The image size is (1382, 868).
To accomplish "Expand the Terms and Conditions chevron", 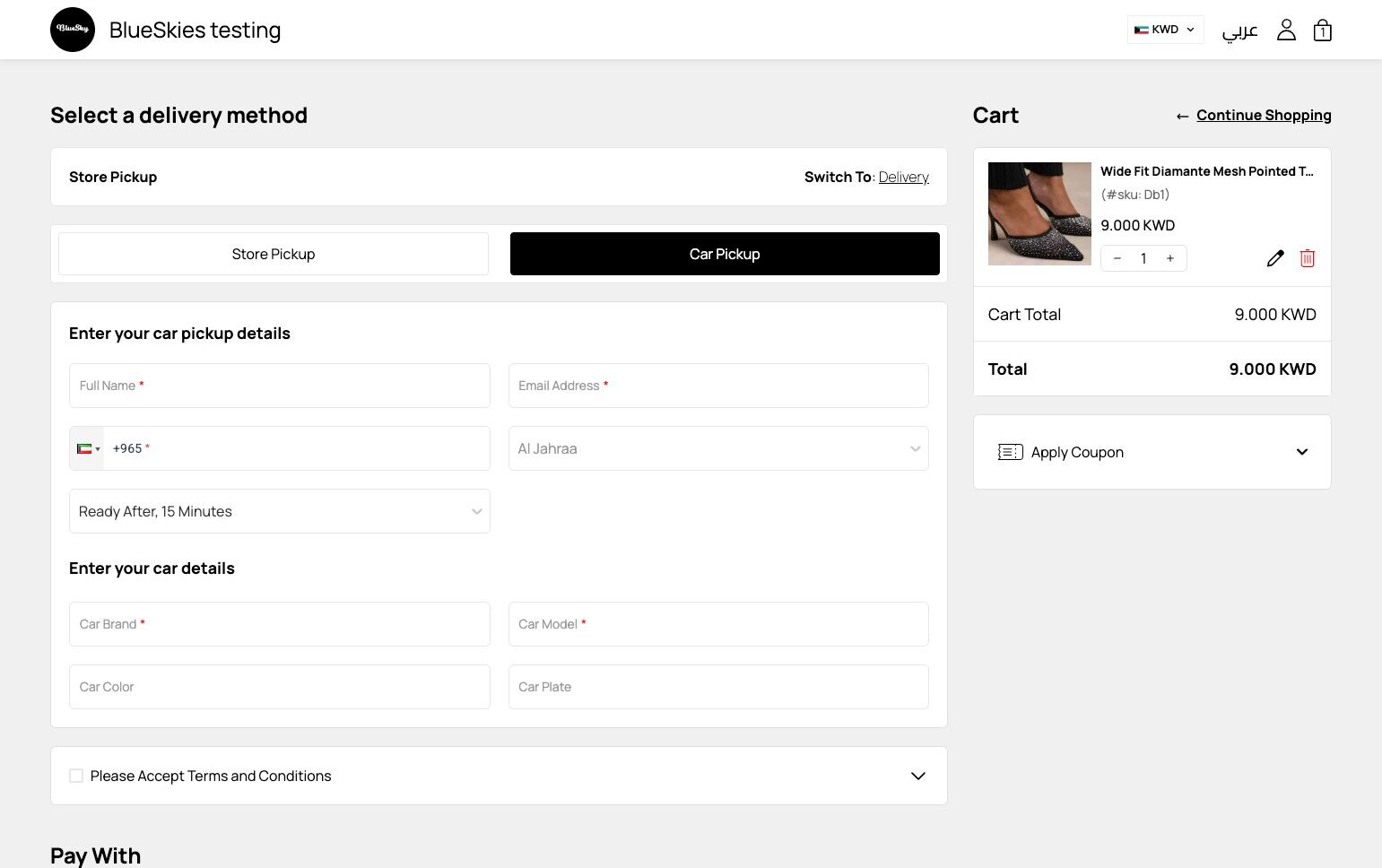I will pyautogui.click(x=917, y=776).
